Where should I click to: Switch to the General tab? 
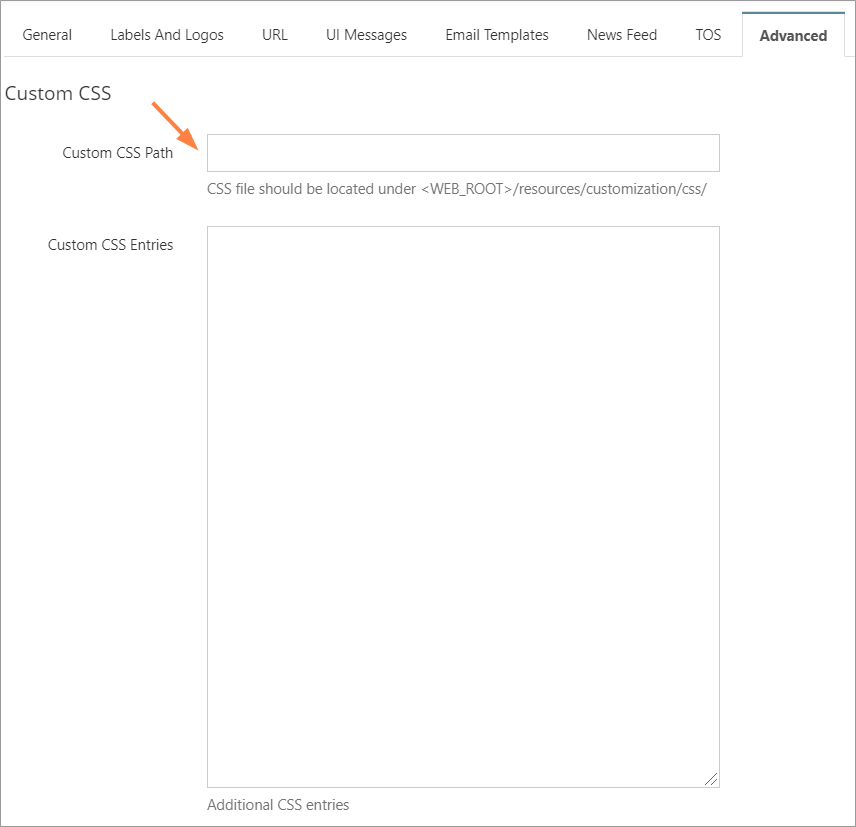pyautogui.click(x=46, y=34)
